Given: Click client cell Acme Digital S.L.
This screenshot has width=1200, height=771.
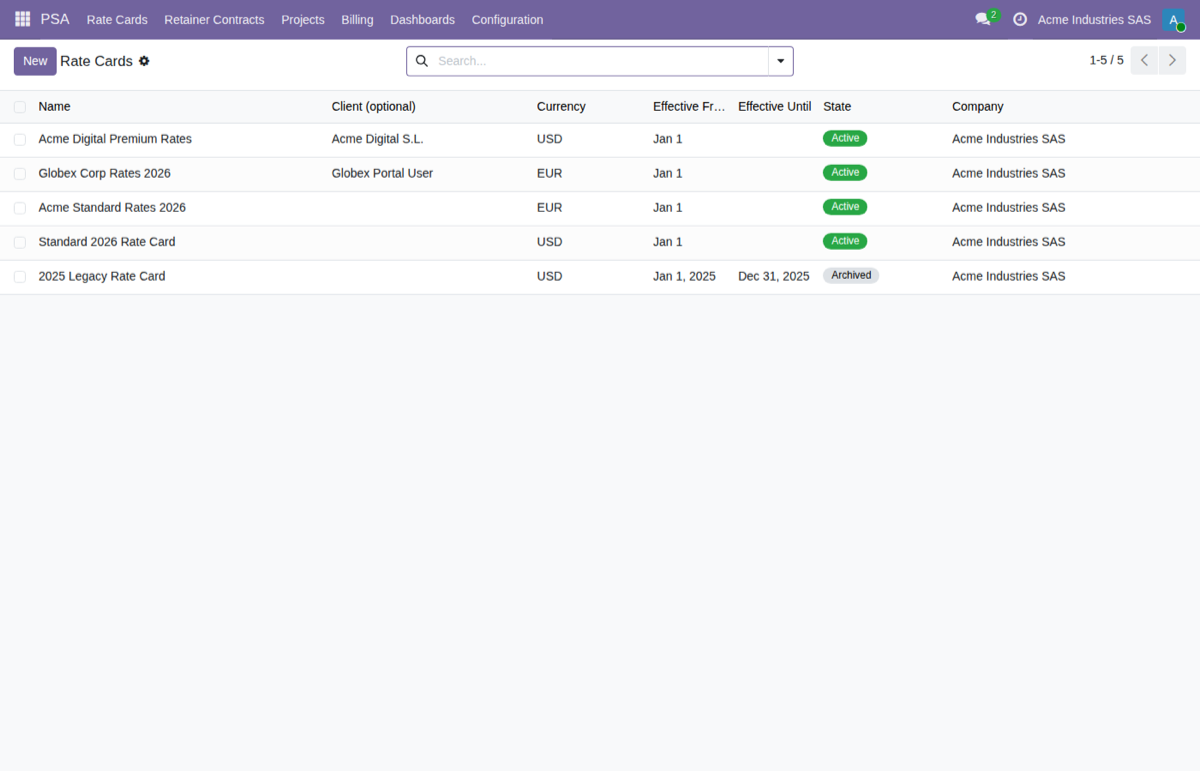Looking at the screenshot, I should 377,139.
